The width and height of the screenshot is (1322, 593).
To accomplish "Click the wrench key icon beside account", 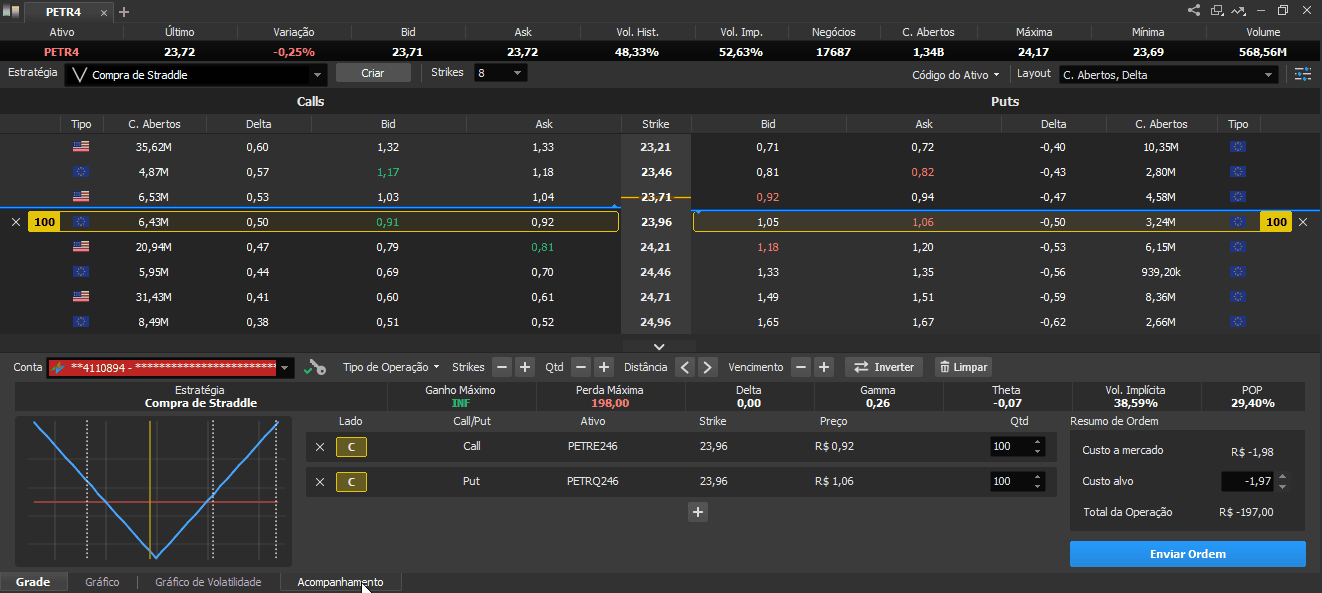I will click(316, 367).
